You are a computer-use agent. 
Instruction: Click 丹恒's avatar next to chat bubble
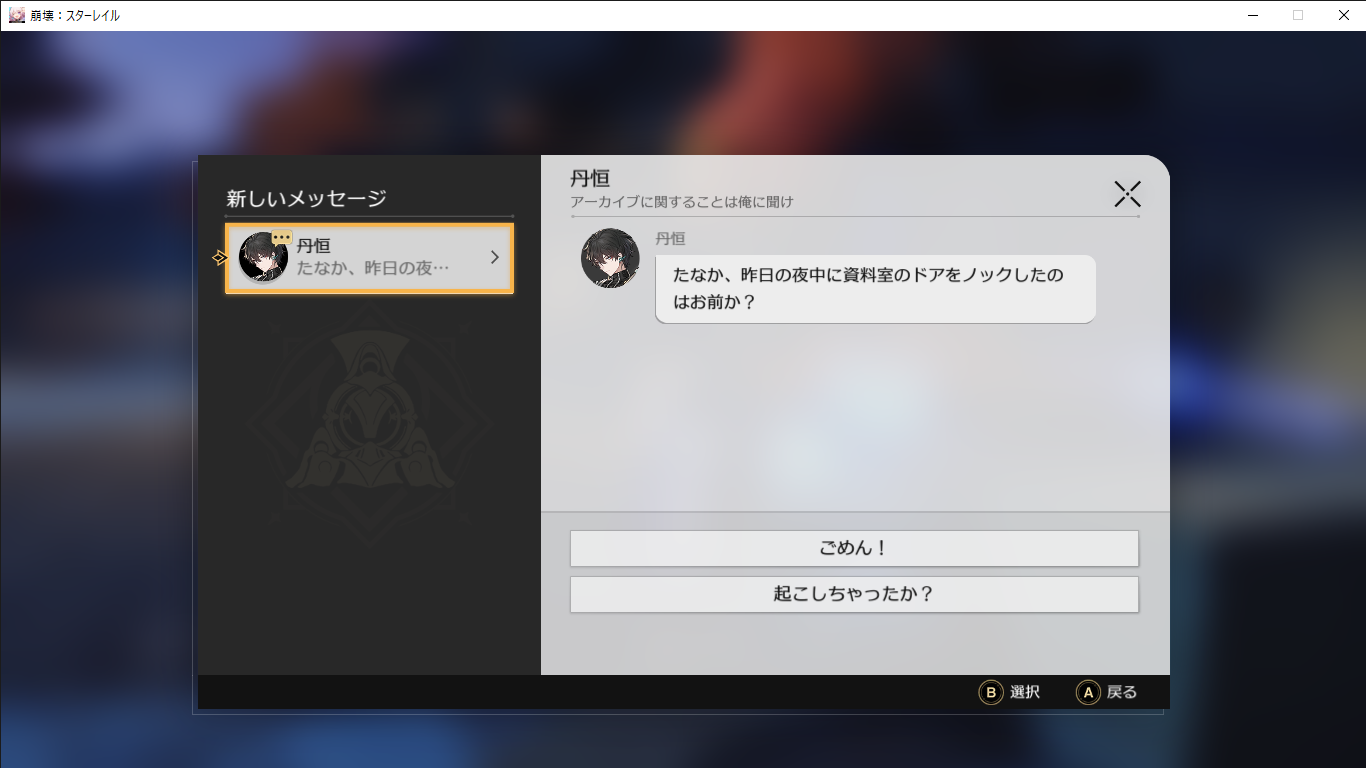tap(610, 259)
